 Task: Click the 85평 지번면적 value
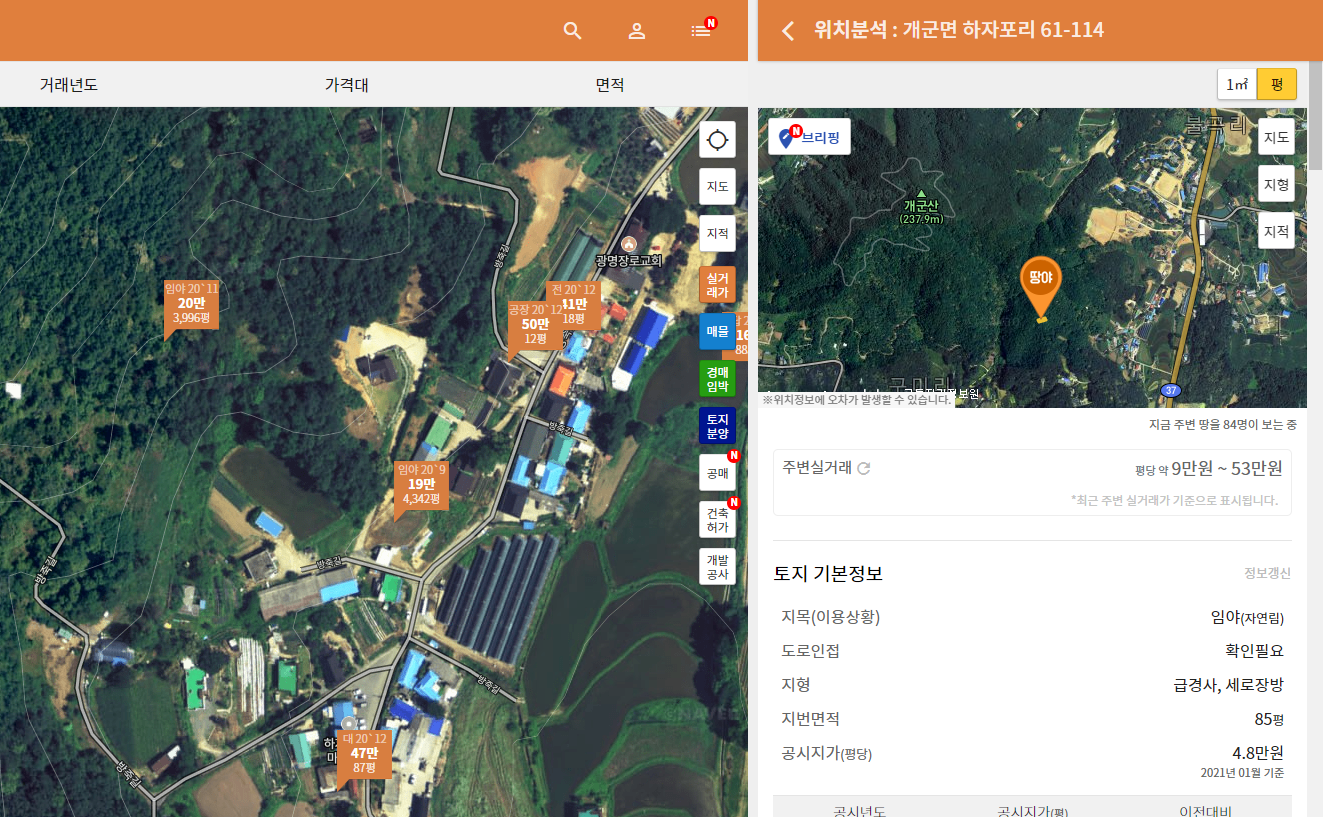click(1269, 719)
